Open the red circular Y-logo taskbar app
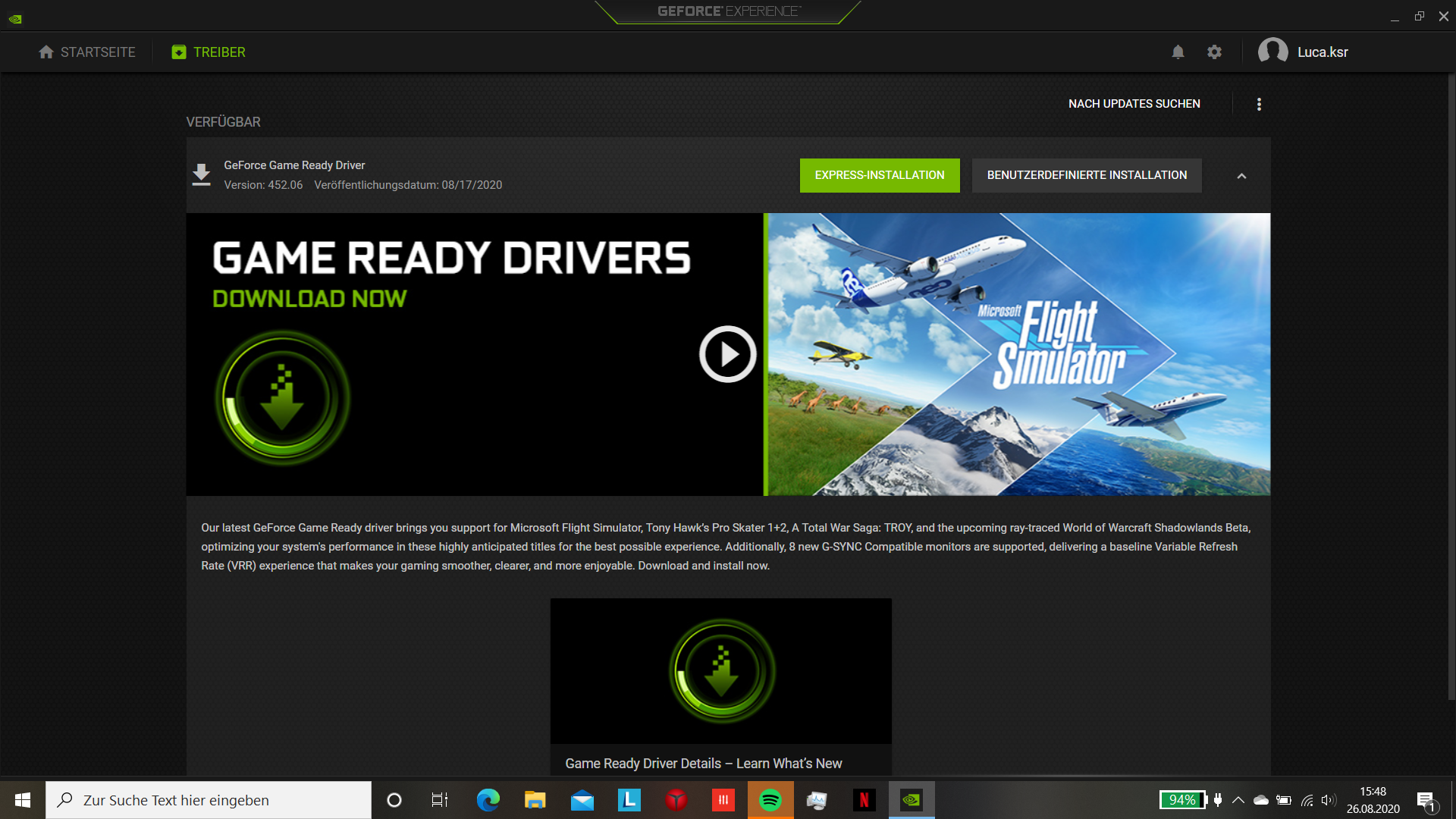 click(x=676, y=800)
